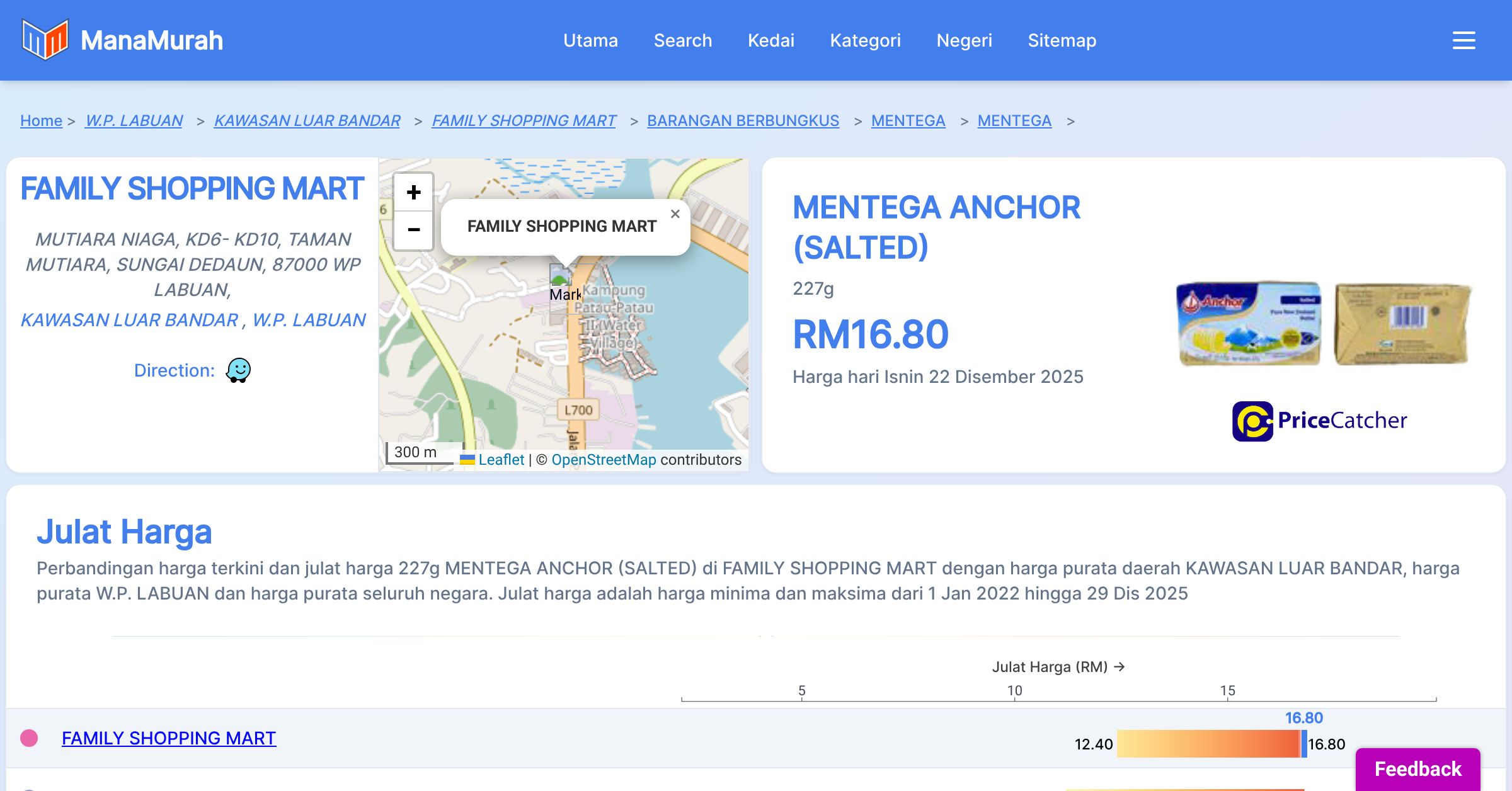Viewport: 1512px width, 791px height.
Task: Zoom in on the map
Action: click(413, 192)
